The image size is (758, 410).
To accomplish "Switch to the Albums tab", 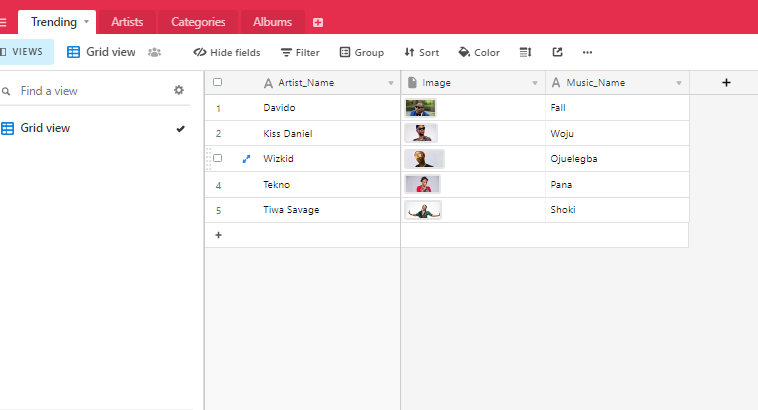I will coord(273,22).
